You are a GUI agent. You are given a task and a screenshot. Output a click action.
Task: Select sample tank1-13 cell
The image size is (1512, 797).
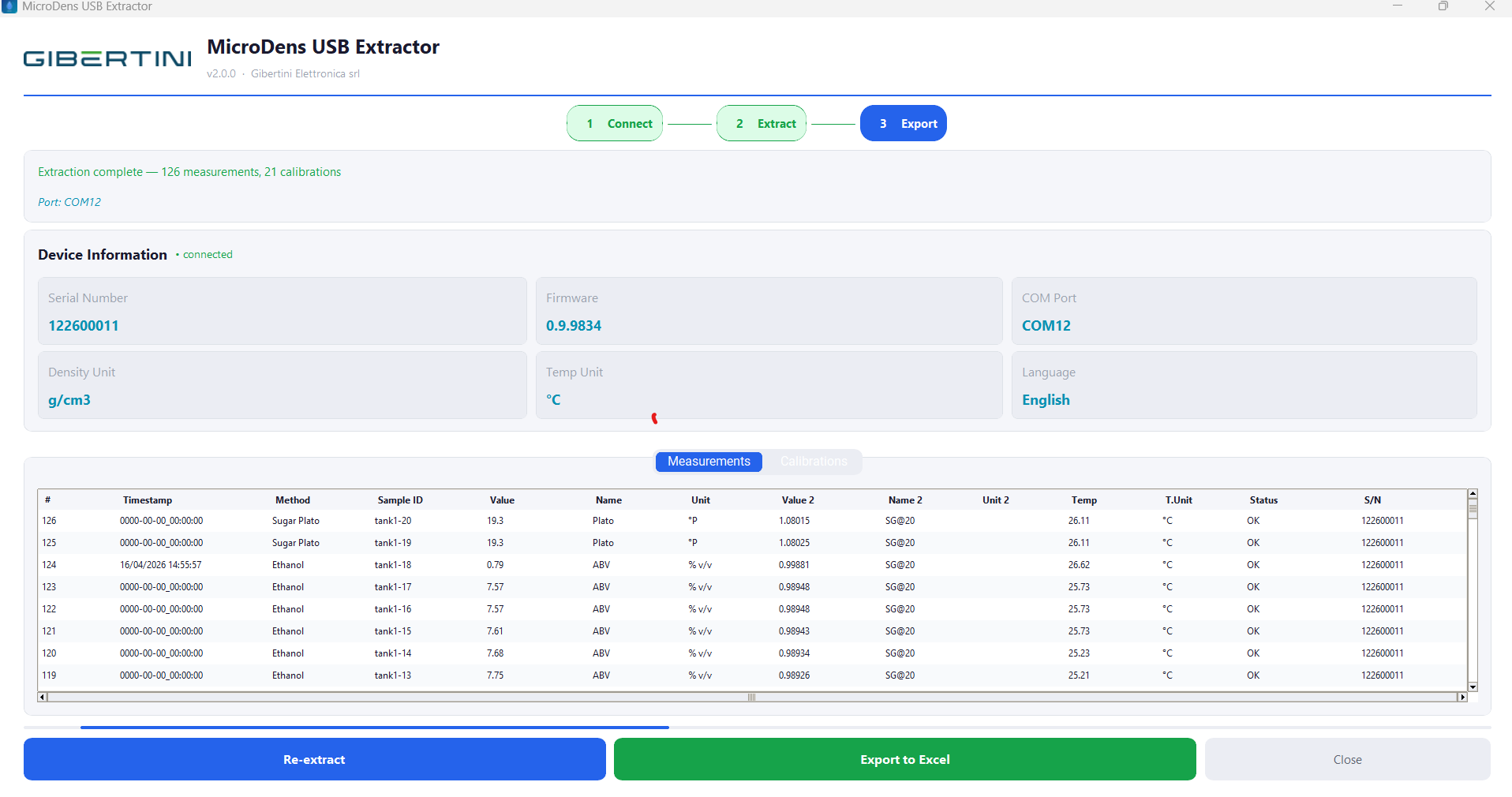point(393,675)
